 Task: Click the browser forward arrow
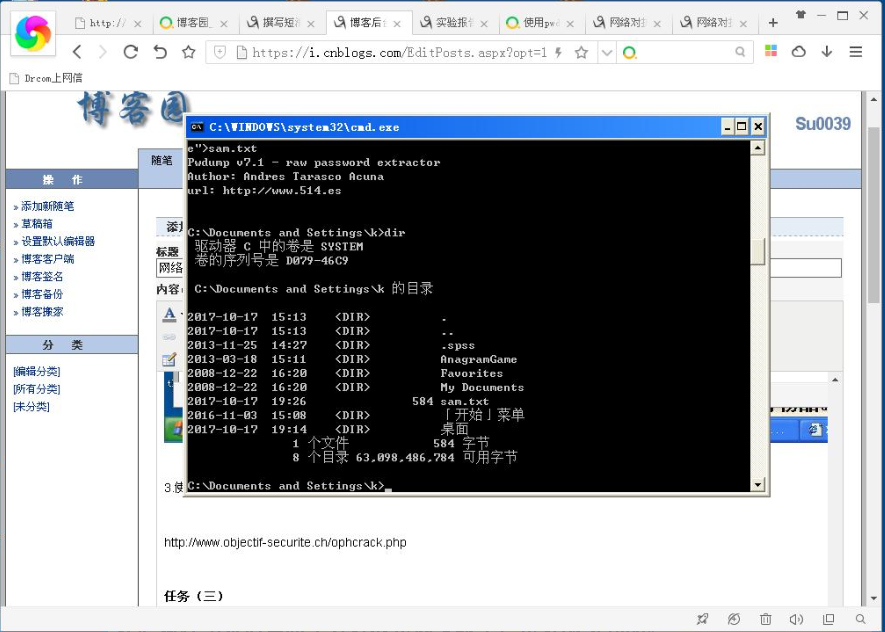tap(103, 52)
